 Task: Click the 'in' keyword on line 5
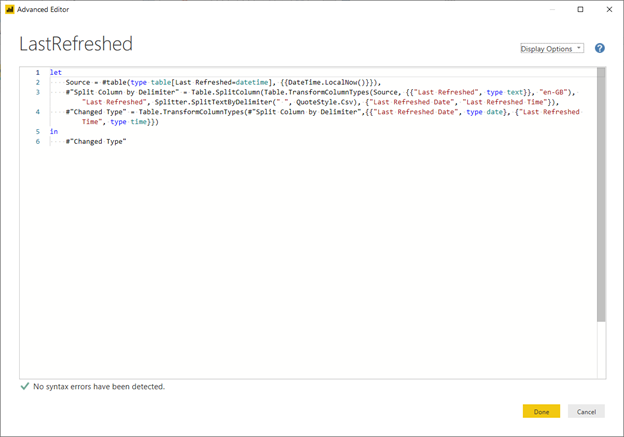click(x=53, y=131)
